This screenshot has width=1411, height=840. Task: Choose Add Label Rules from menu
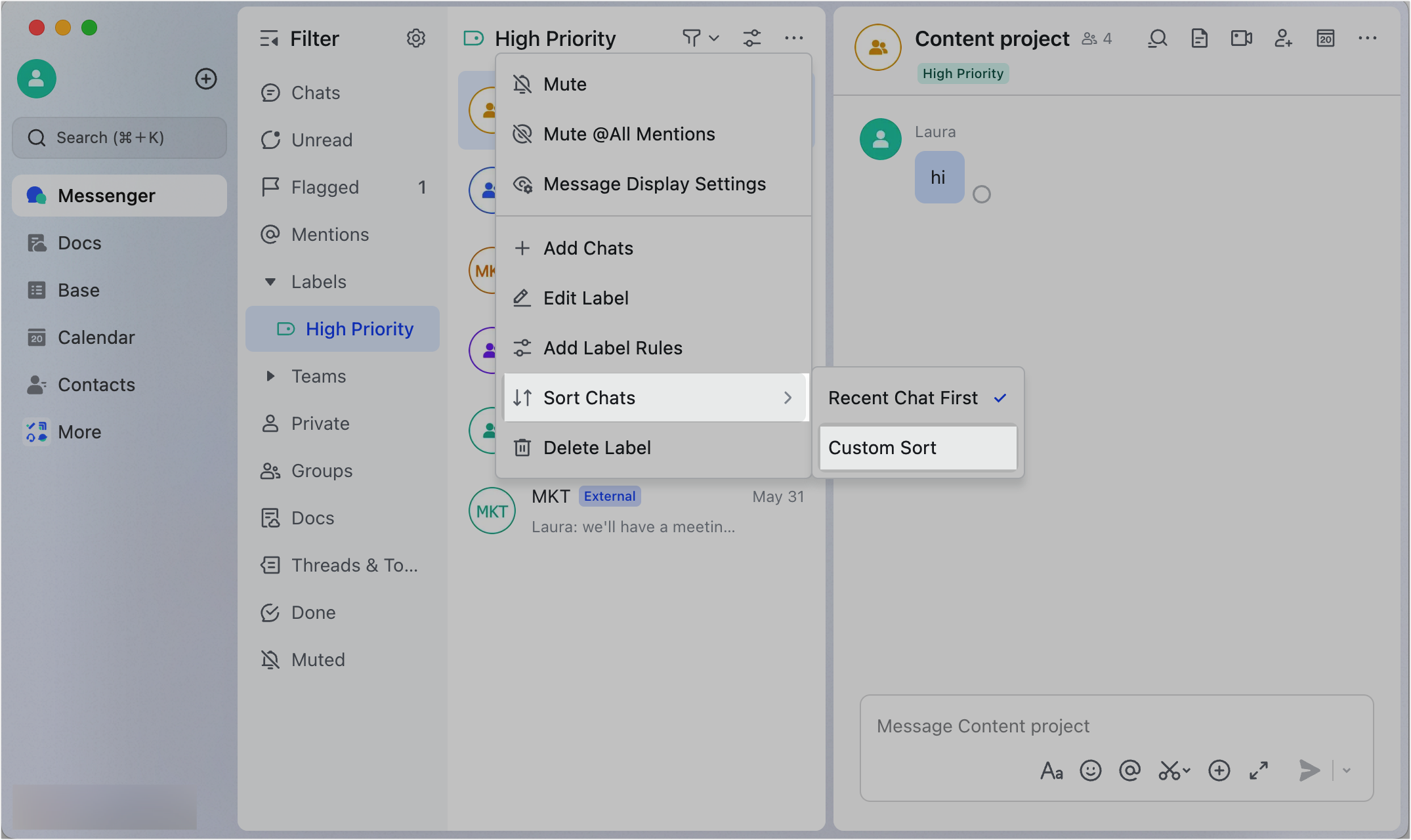click(612, 348)
